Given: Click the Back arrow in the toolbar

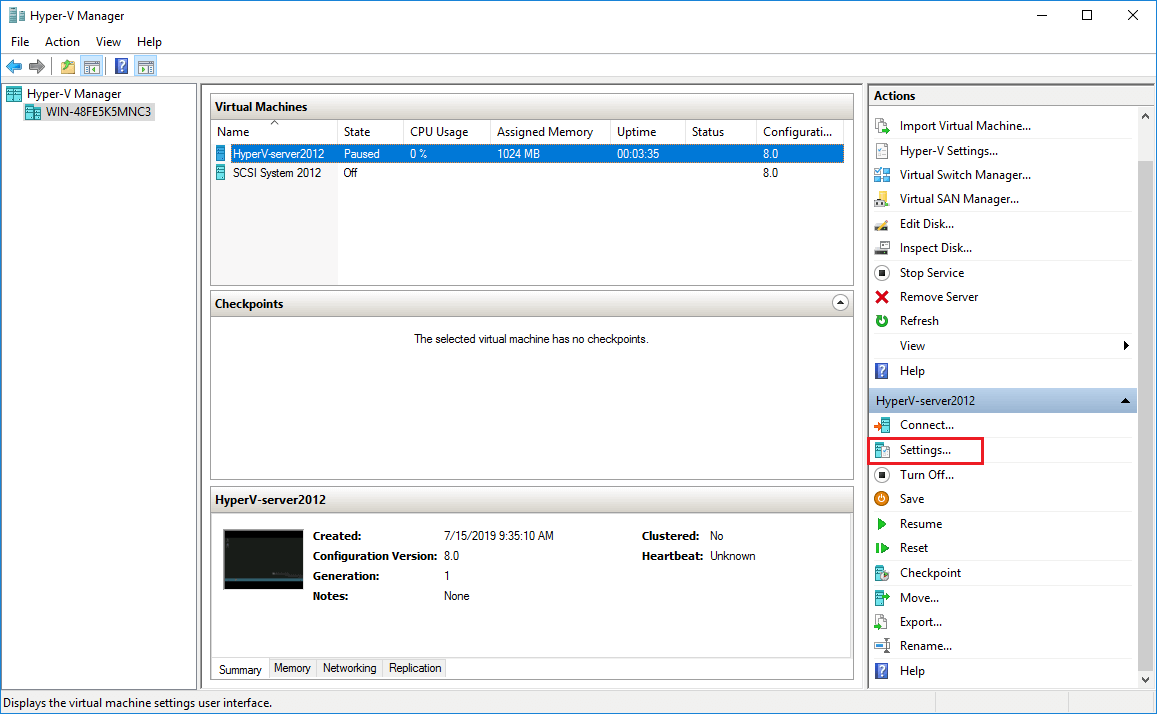Looking at the screenshot, I should [x=14, y=67].
